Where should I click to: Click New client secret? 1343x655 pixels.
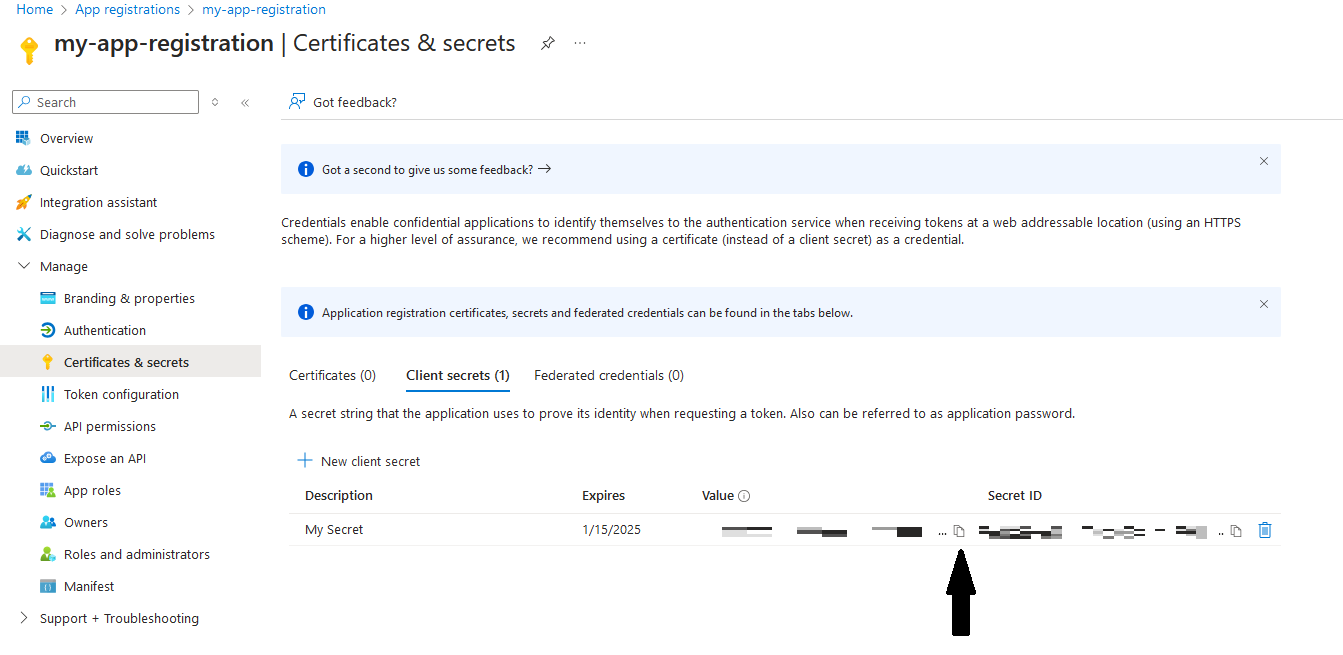click(x=359, y=461)
